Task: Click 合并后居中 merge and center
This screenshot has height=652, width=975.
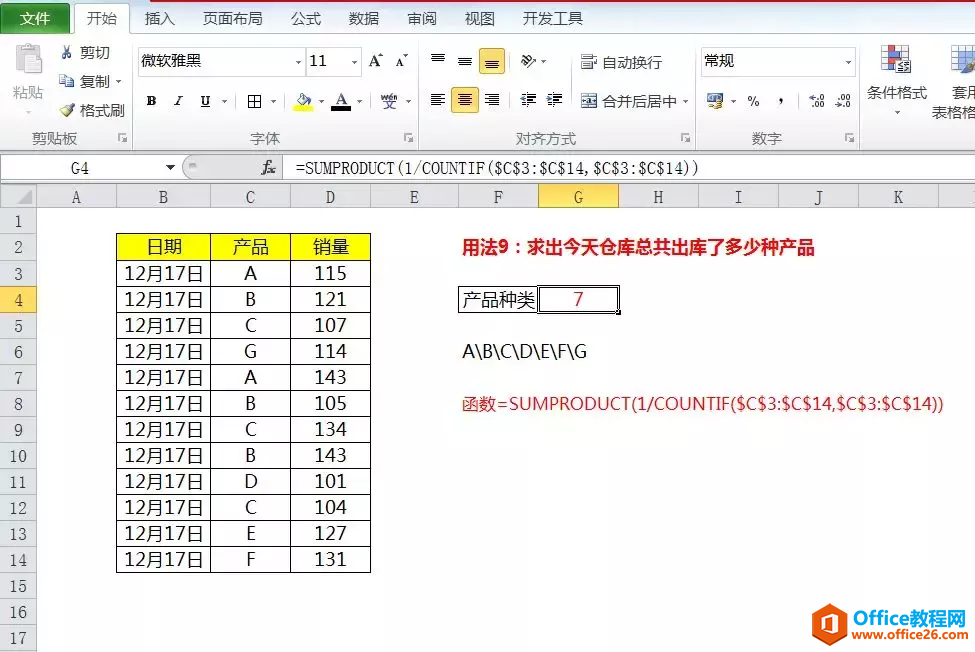Action: pos(629,101)
